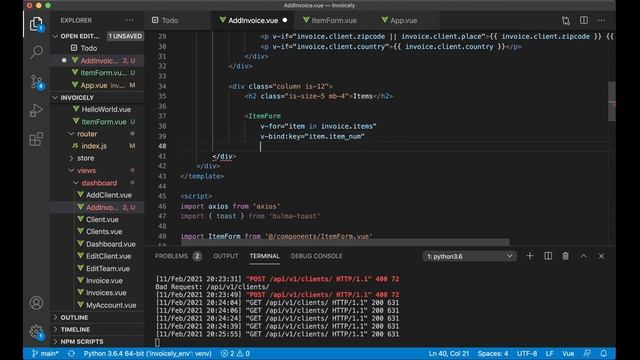Expand the Timeline section
The image size is (640, 360).
(75, 329)
